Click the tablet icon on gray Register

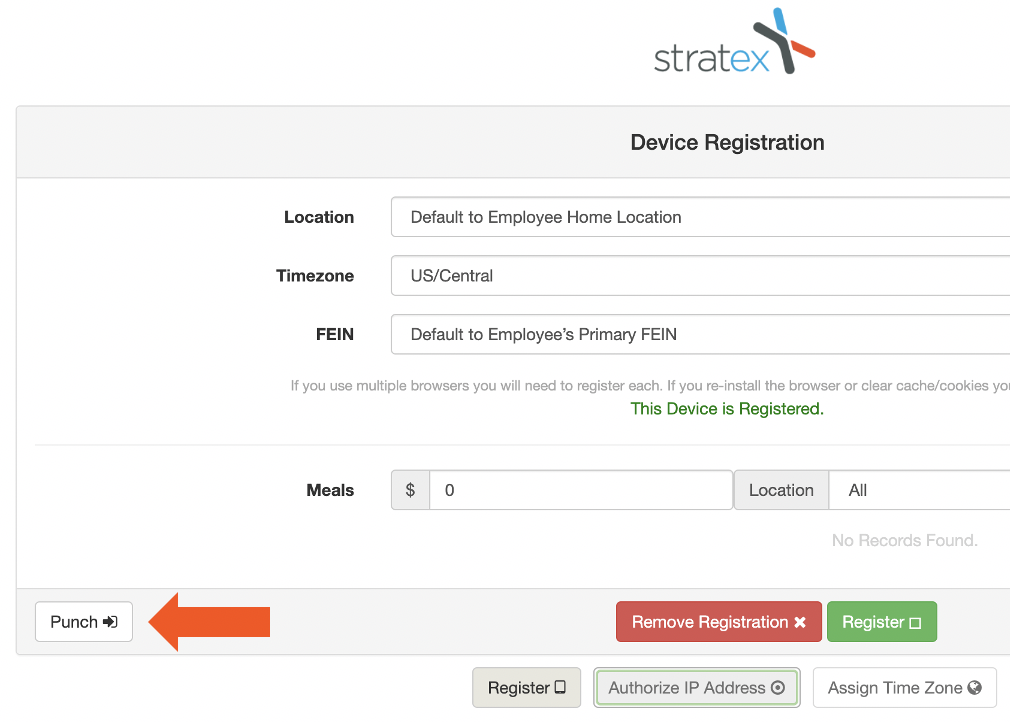560,688
